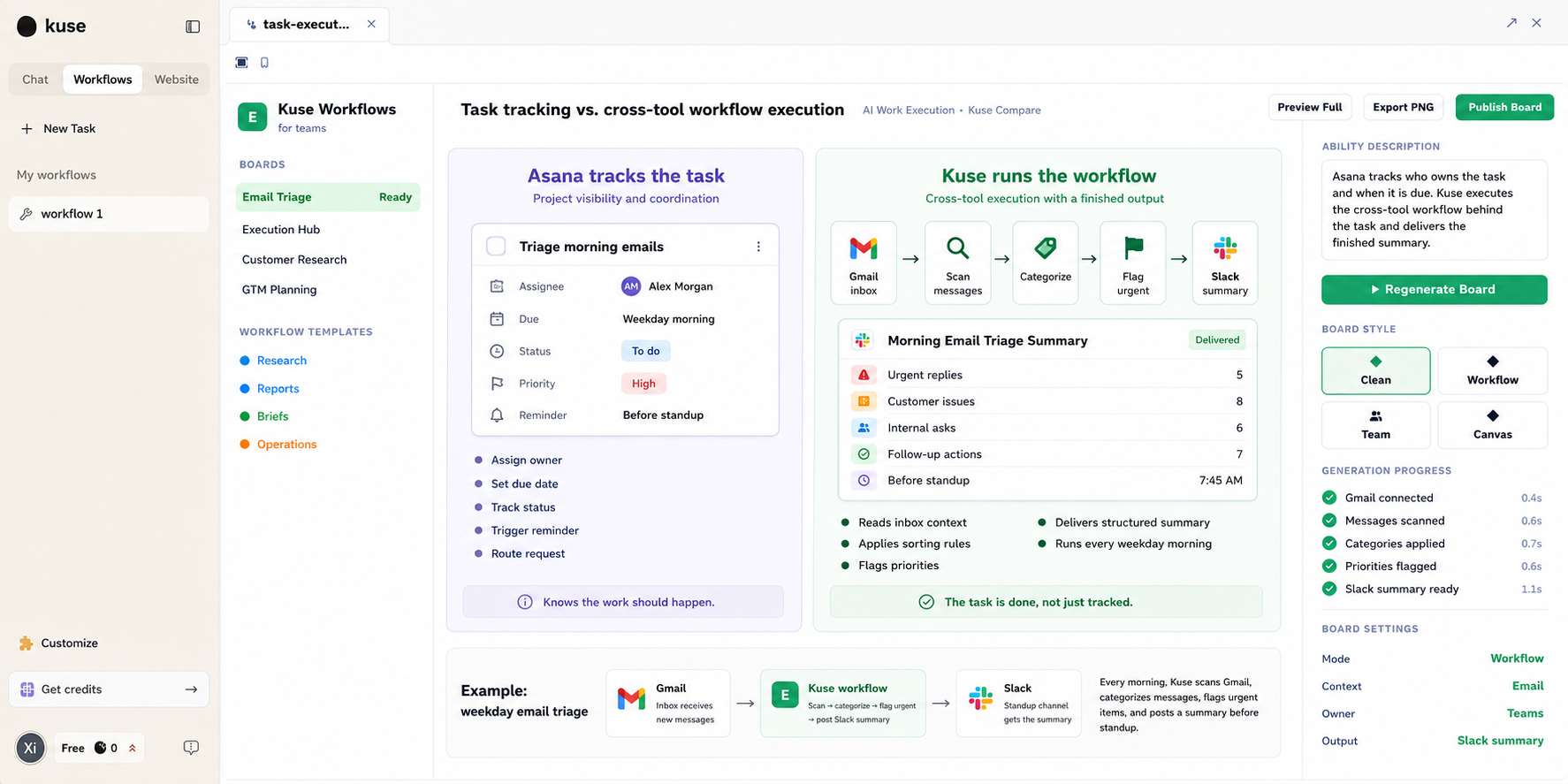The image size is (1568, 784).
Task: Click the To do status badge
Action: (646, 351)
